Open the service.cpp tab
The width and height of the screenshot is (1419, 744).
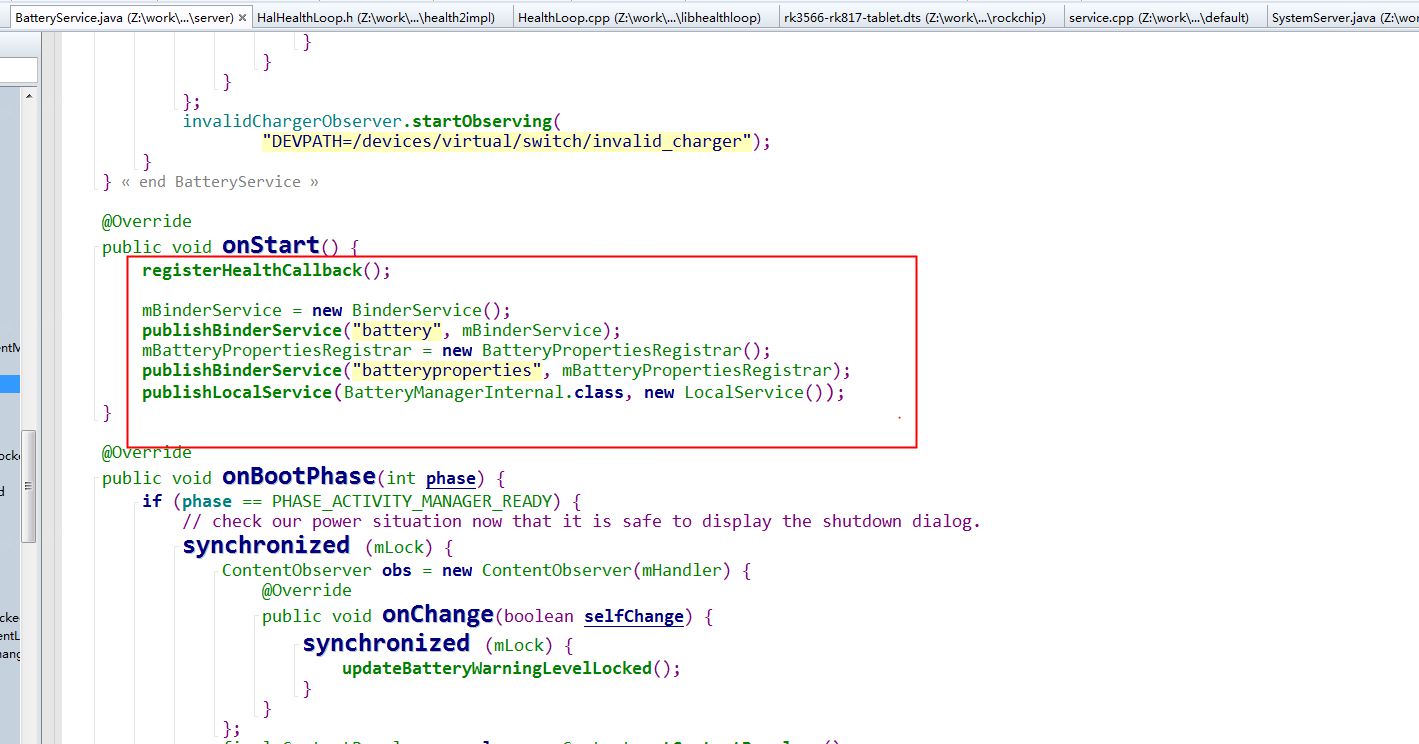(1158, 18)
